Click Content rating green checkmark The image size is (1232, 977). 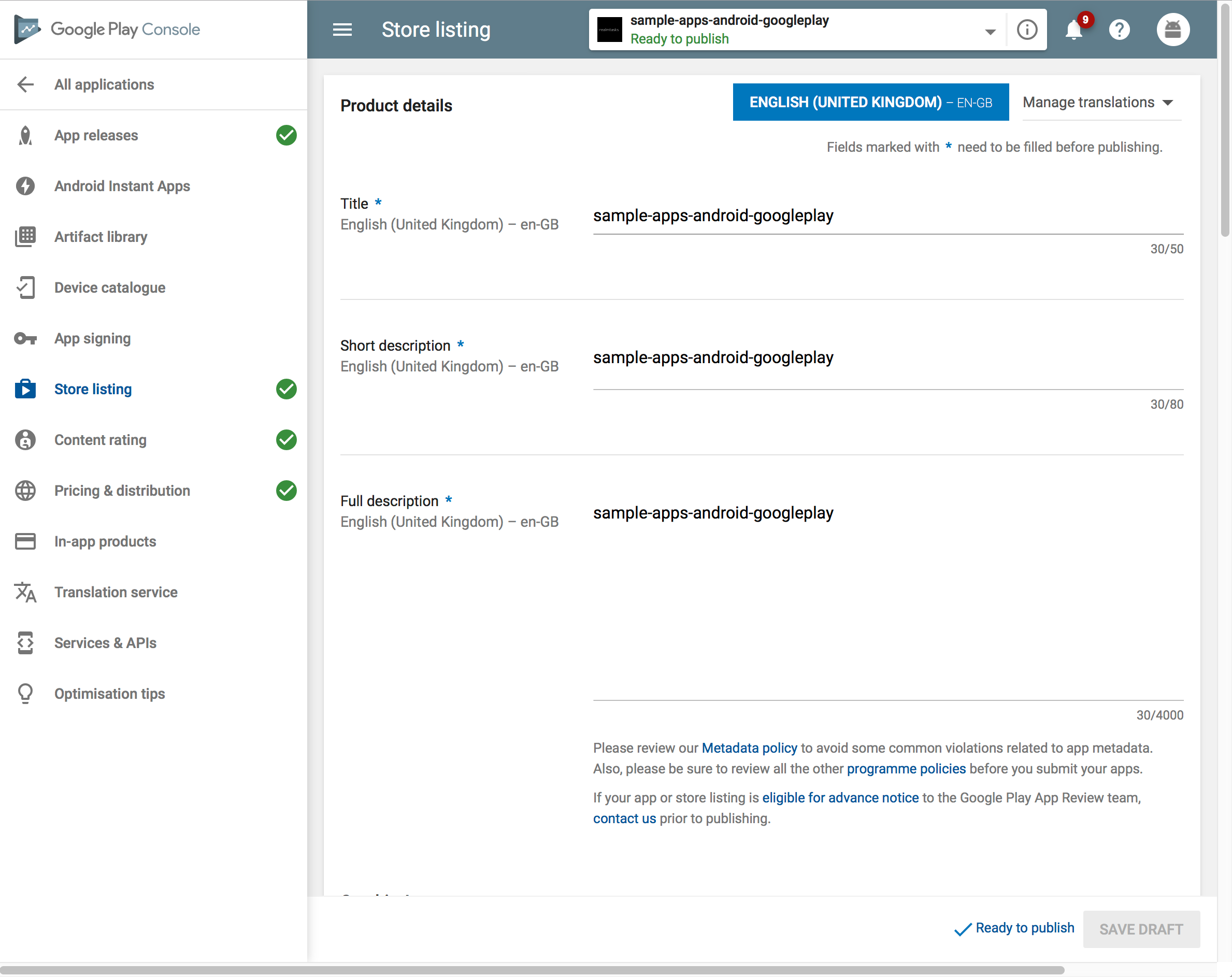coord(286,440)
